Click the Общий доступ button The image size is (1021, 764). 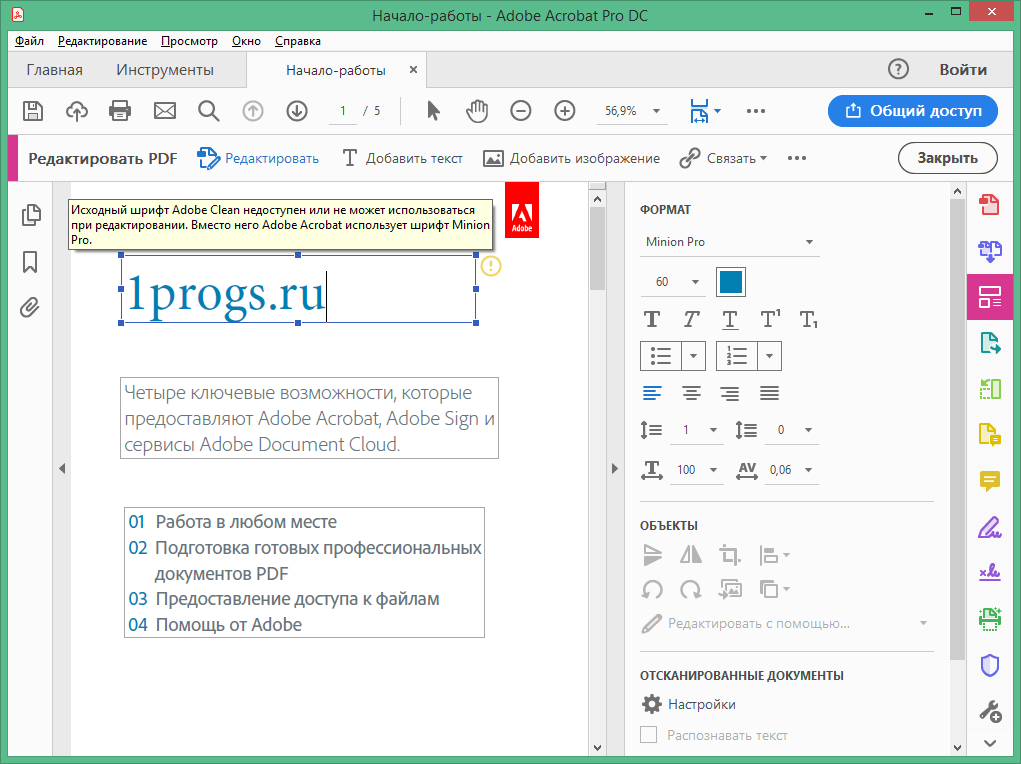(x=912, y=111)
